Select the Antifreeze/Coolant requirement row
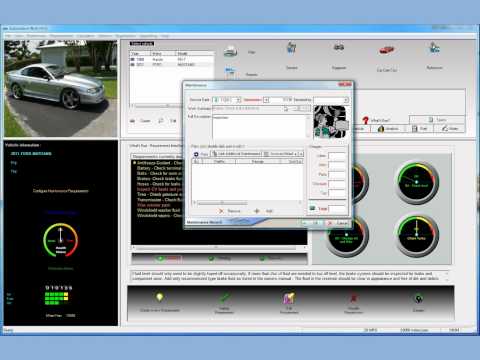Image resolution: width=480 pixels, height=360 pixels. [x=158, y=163]
